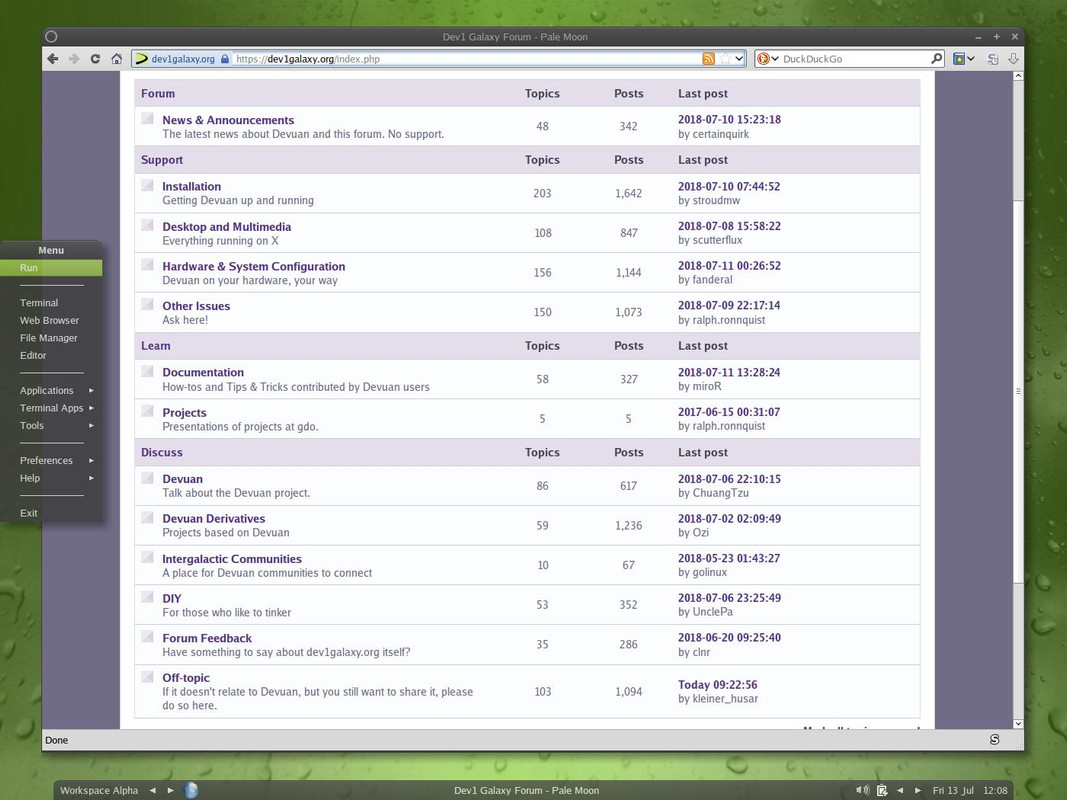This screenshot has width=1067, height=800.
Task: Click the page vertical scrollbar thumb
Action: [x=1018, y=391]
